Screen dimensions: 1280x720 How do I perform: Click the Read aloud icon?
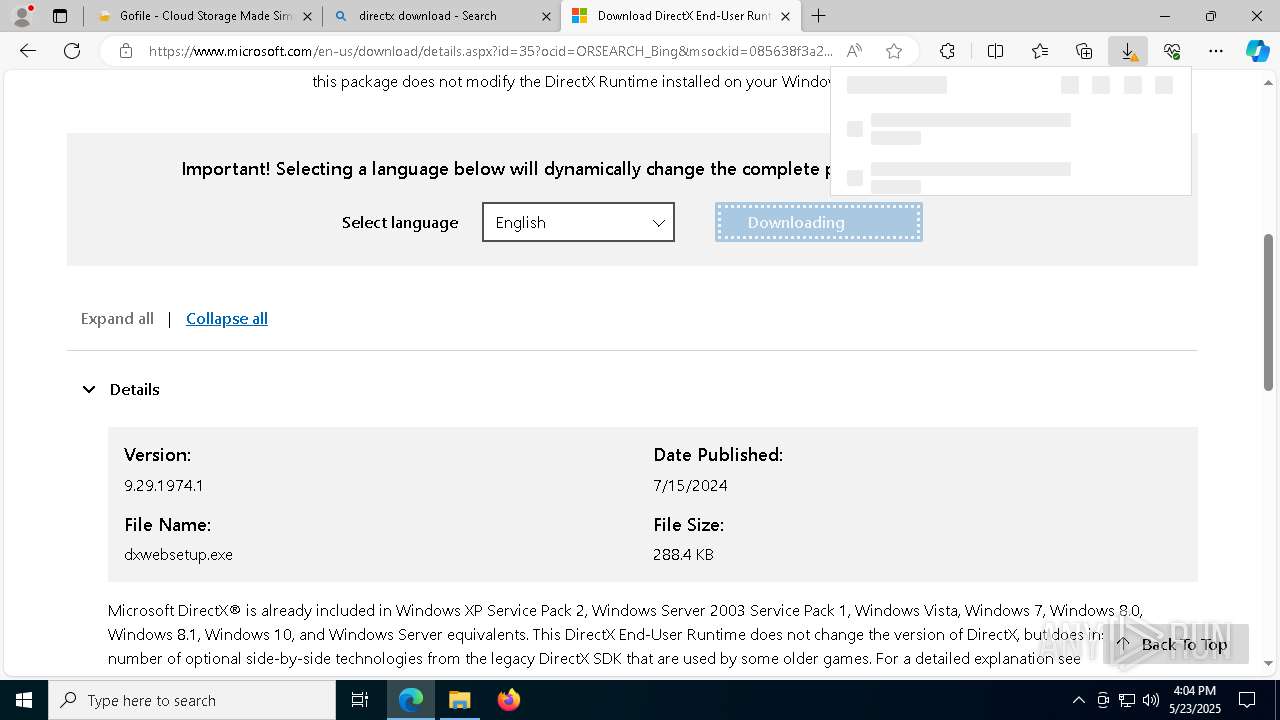[854, 51]
